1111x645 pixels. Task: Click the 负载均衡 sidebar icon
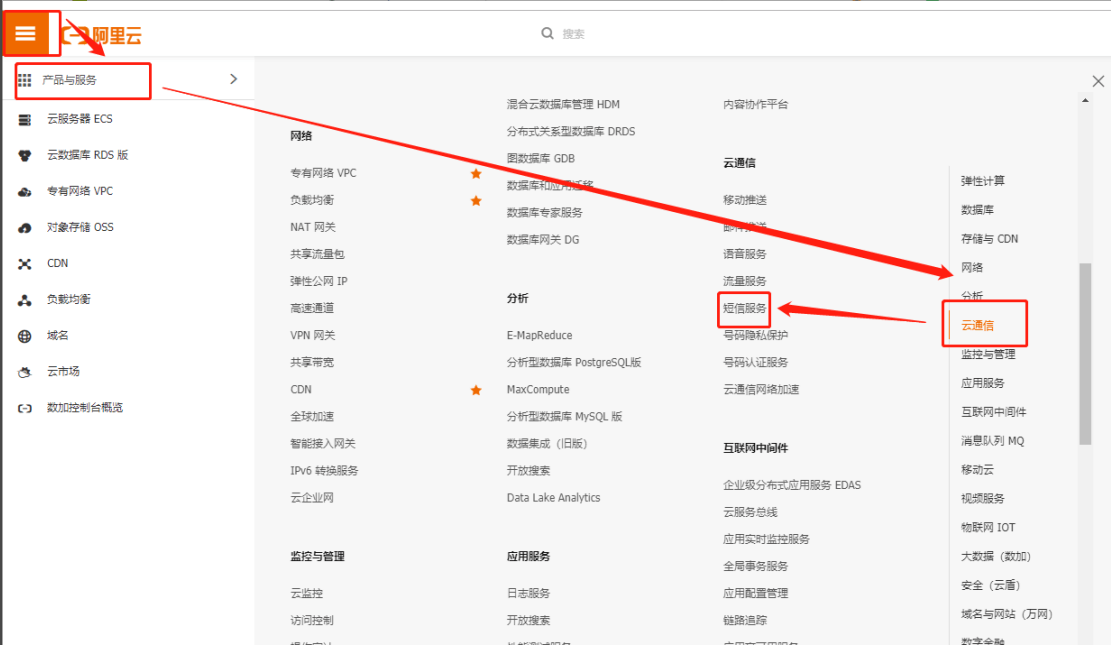25,300
